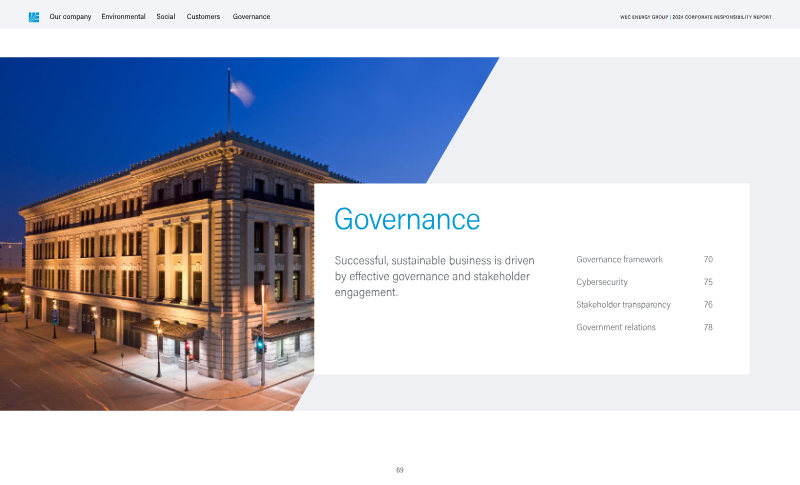800x485 pixels.
Task: Click the Corporate Responsibility Report header text
Action: [695, 17]
